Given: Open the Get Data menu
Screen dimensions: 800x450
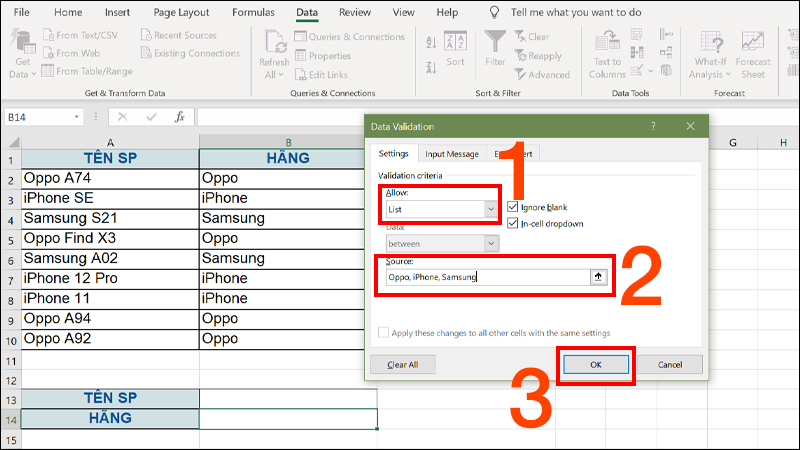Looking at the screenshot, I should coord(22,55).
